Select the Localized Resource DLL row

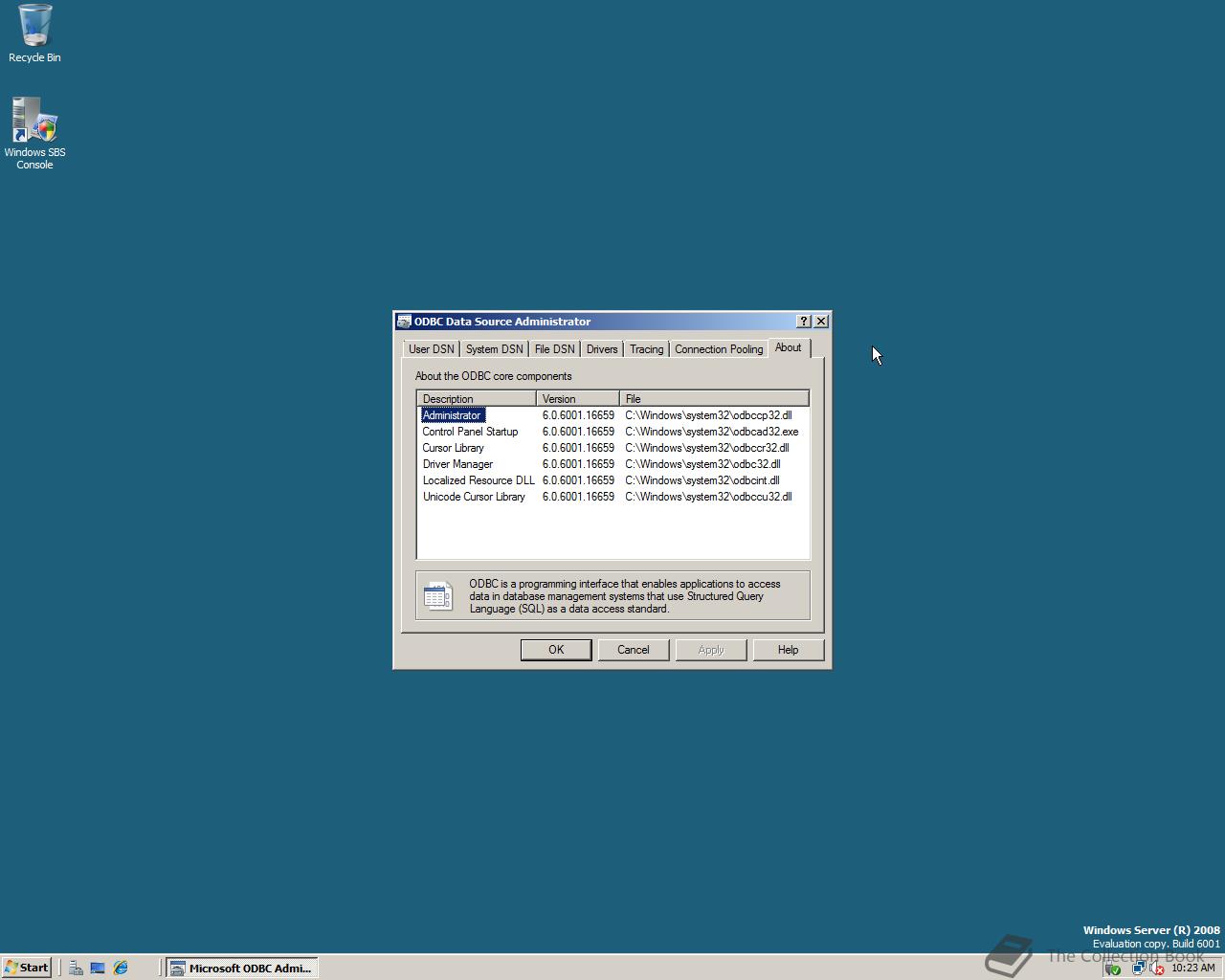pyautogui.click(x=612, y=480)
